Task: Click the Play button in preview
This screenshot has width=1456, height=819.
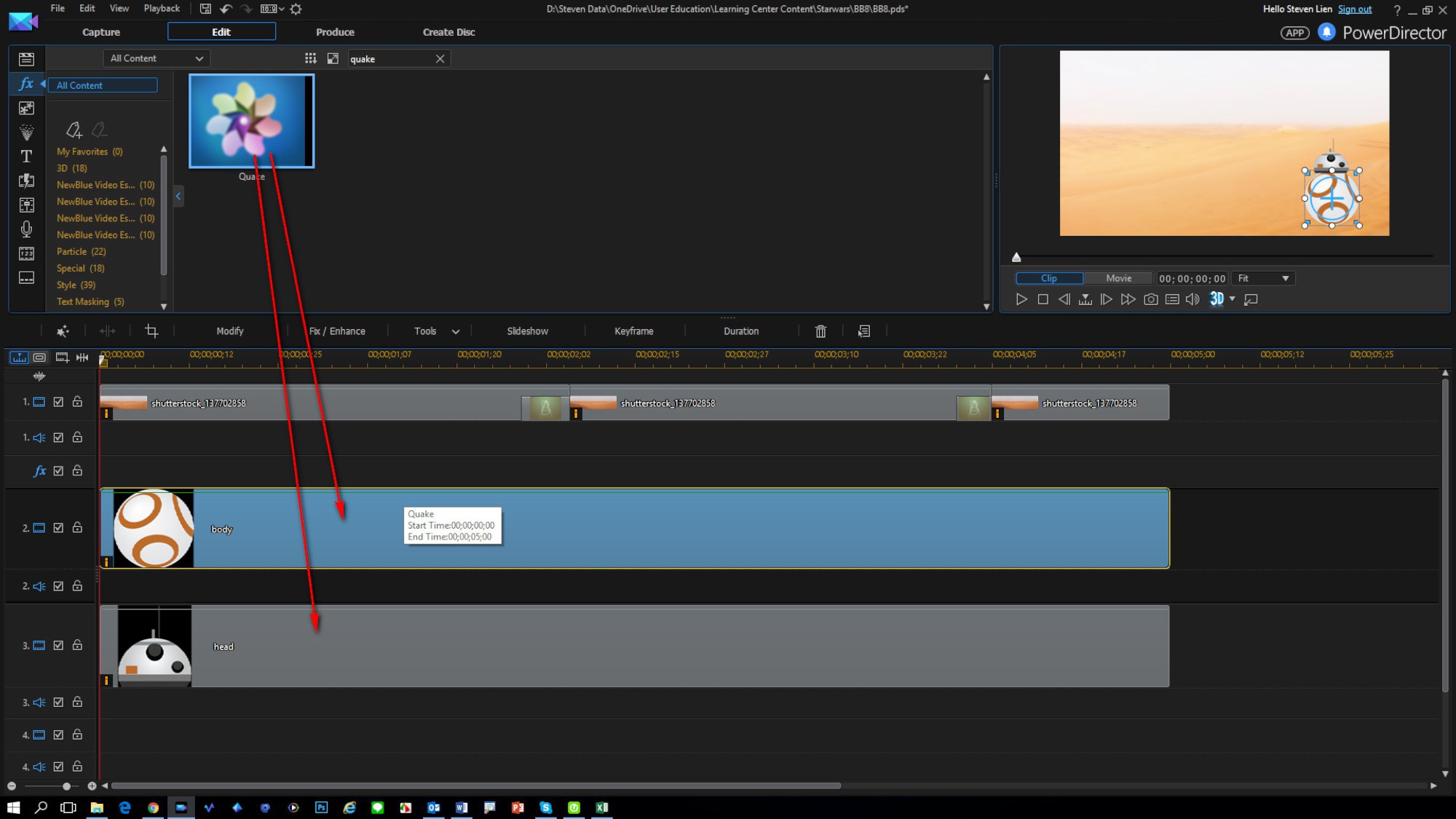Action: point(1021,299)
